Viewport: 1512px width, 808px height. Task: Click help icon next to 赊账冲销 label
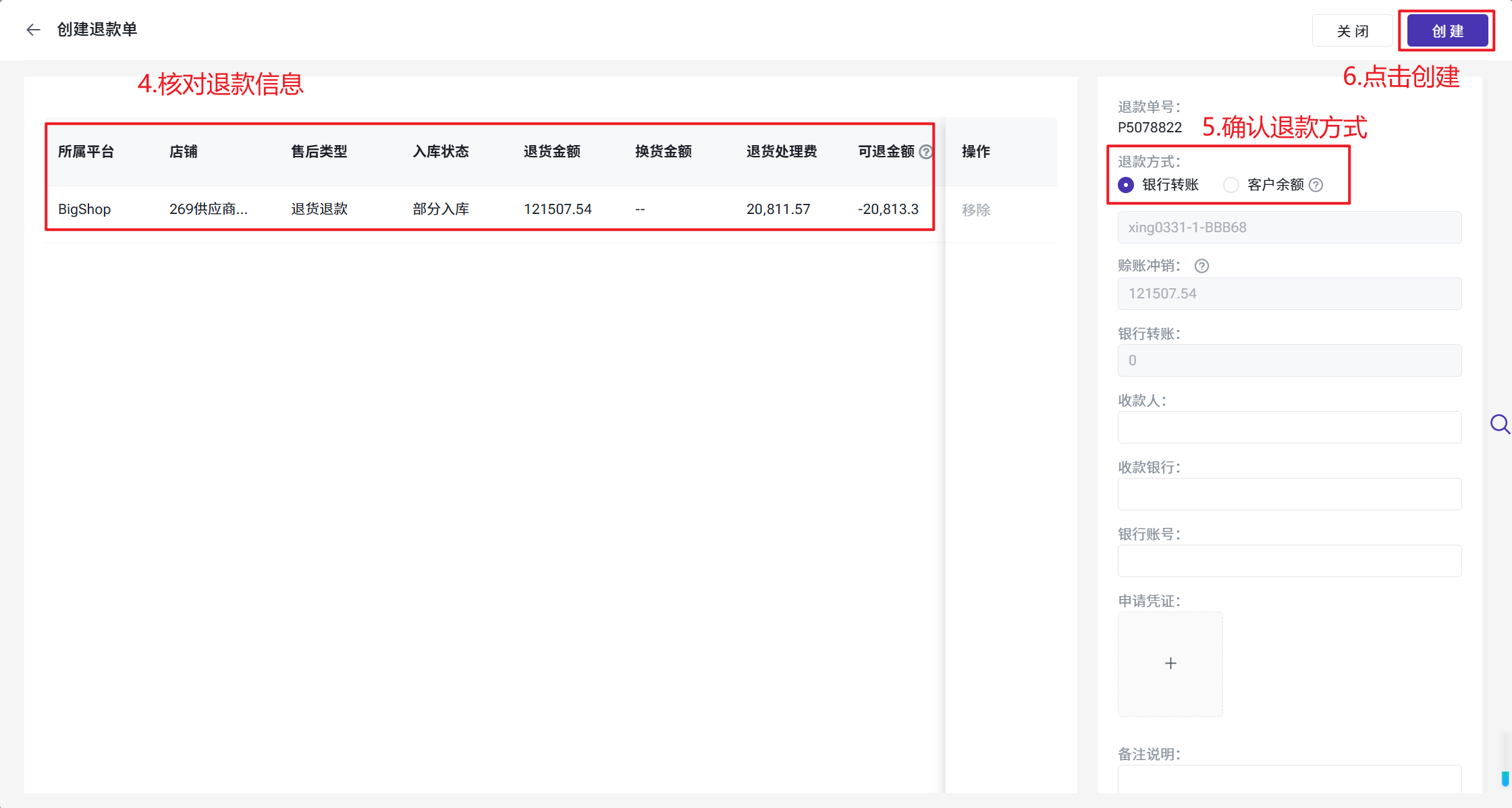pos(1201,266)
